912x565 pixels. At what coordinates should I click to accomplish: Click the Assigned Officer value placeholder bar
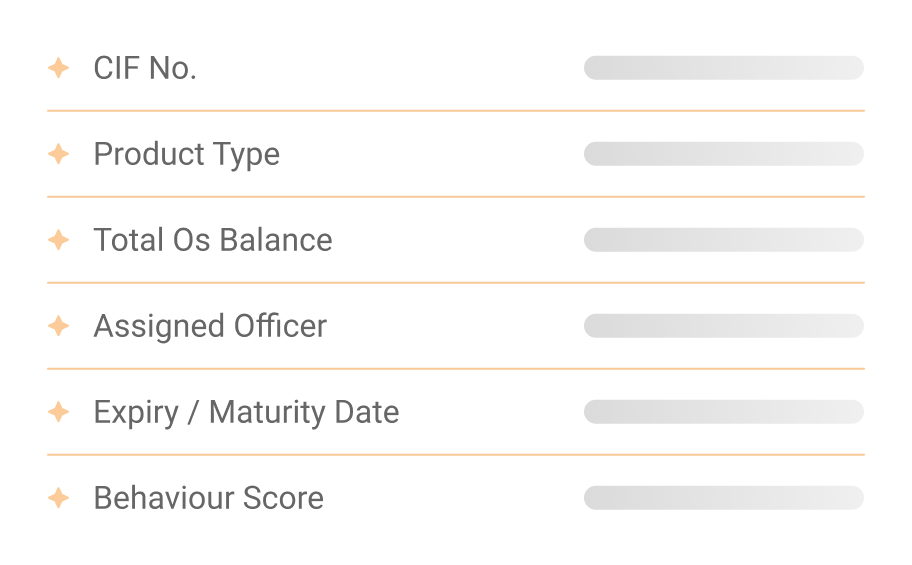pyautogui.click(x=723, y=326)
